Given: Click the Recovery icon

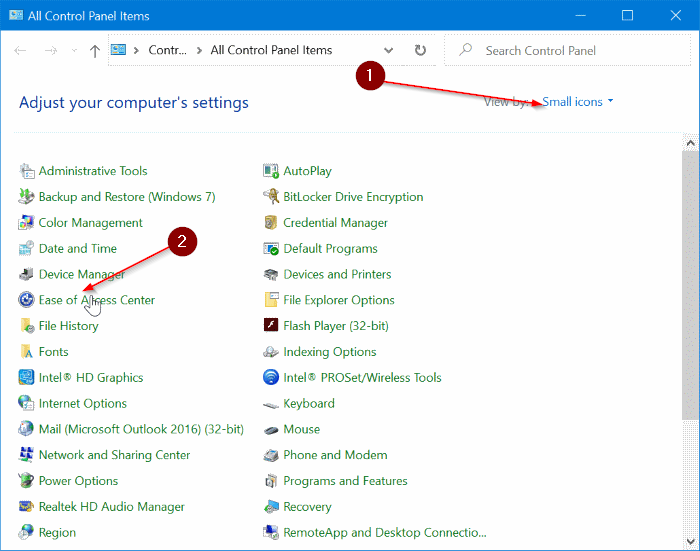Looking at the screenshot, I should [x=271, y=507].
